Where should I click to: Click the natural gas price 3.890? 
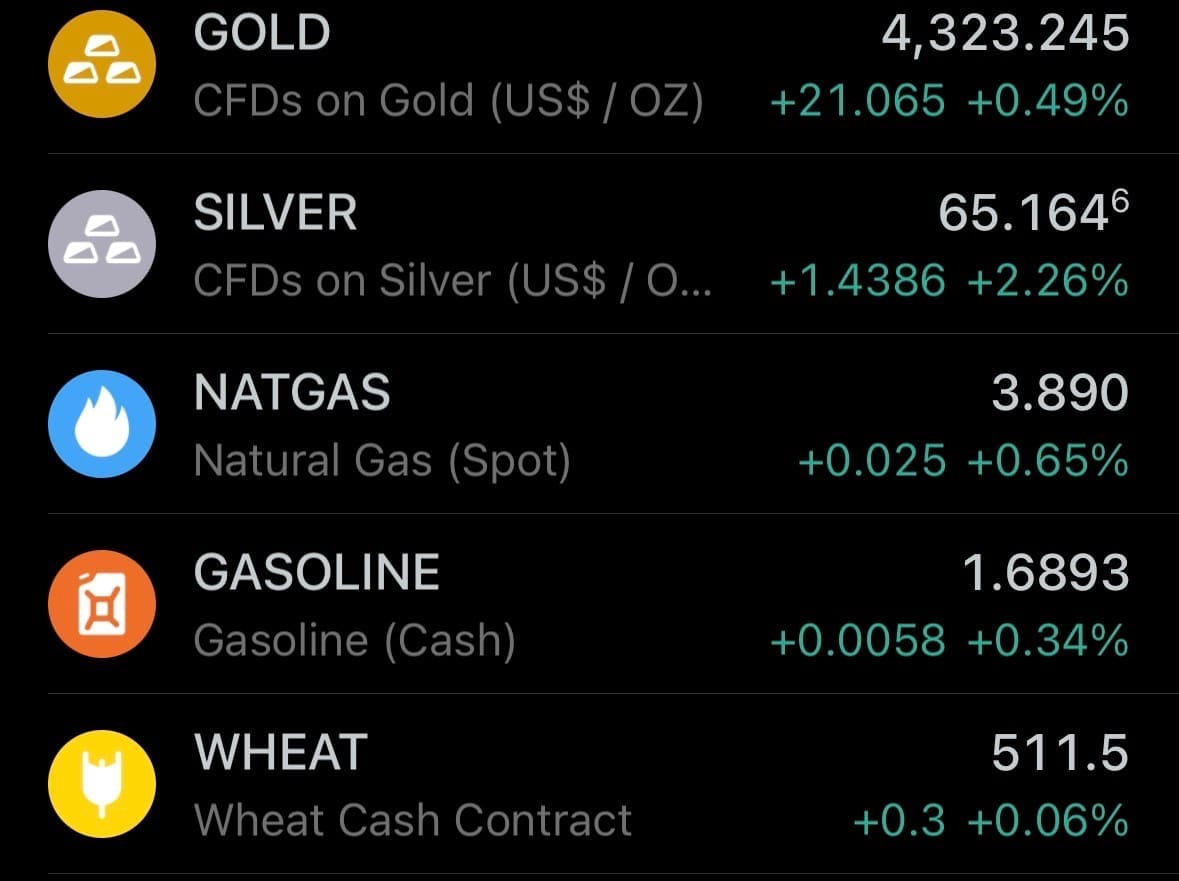tap(1060, 394)
